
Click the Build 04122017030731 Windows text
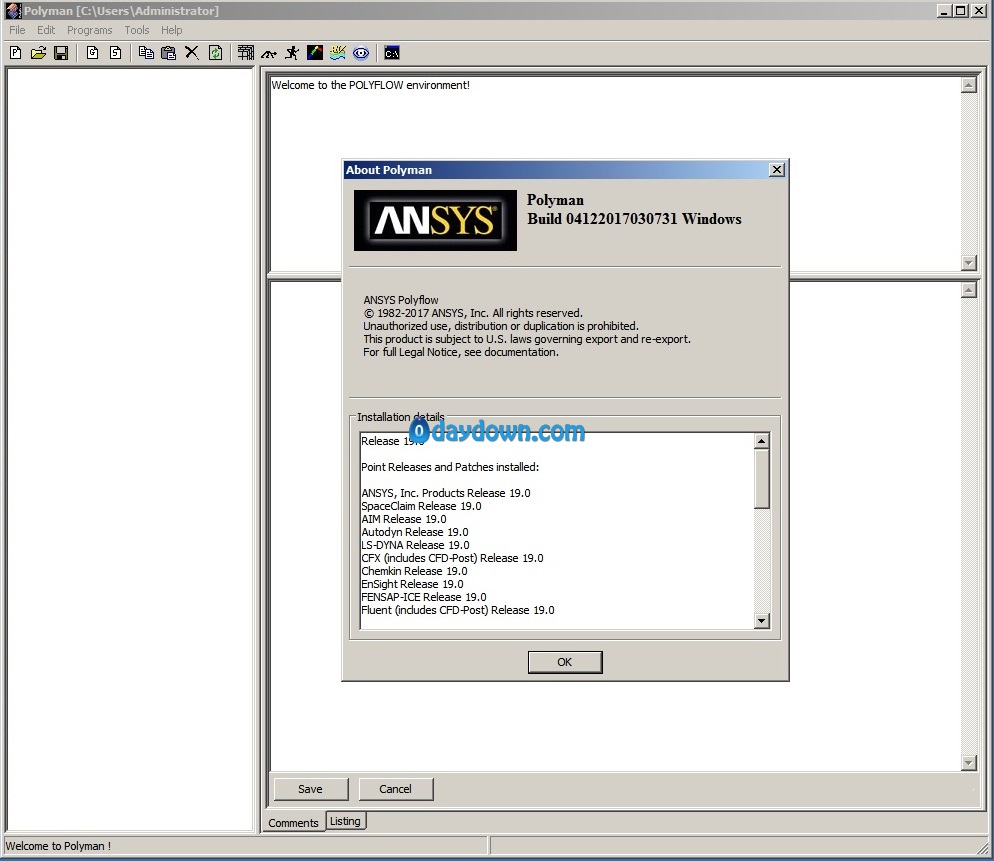click(x=634, y=219)
